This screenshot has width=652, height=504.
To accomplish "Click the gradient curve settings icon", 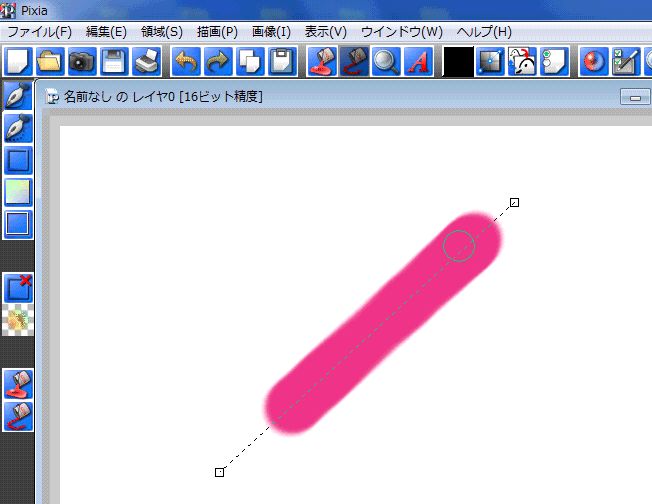I will pos(490,62).
